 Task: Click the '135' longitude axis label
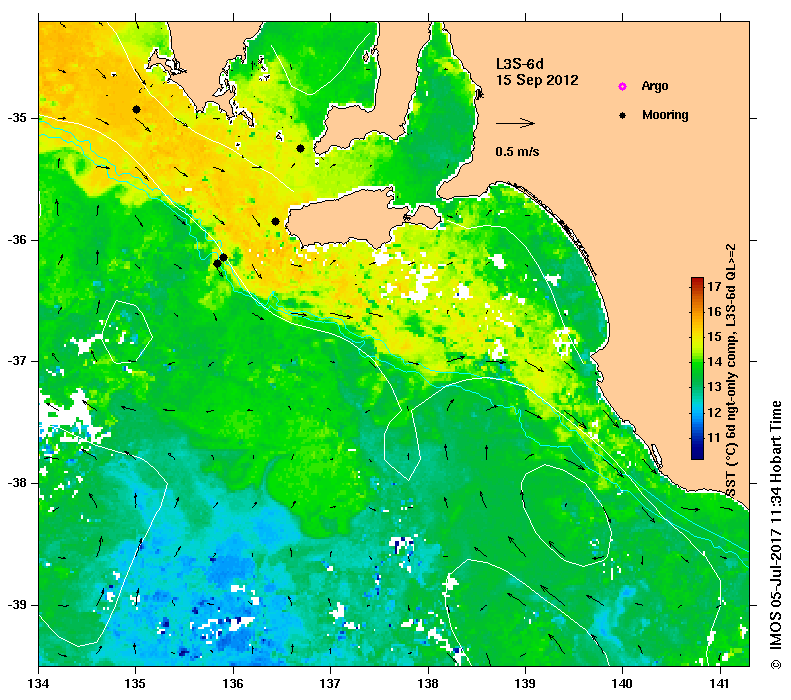click(x=136, y=684)
